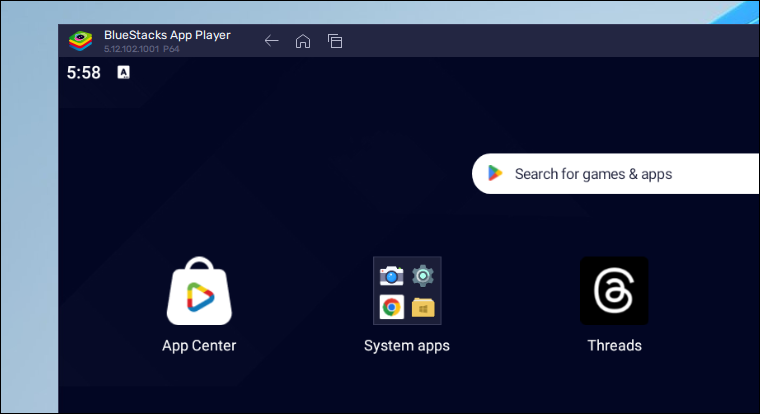Open the System apps folder

407,291
